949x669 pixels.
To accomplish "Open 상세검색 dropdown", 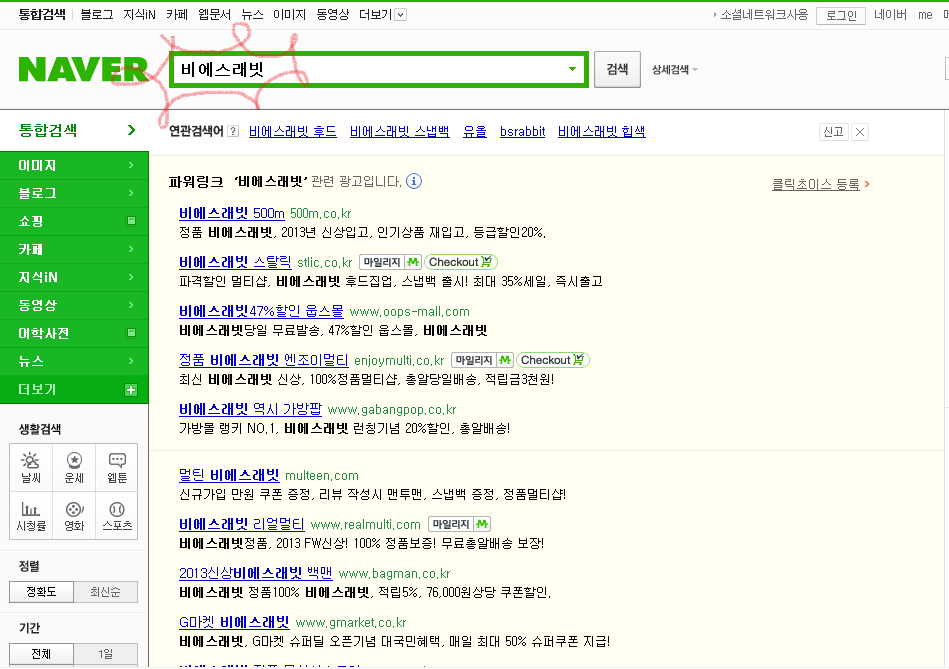I will pos(675,70).
